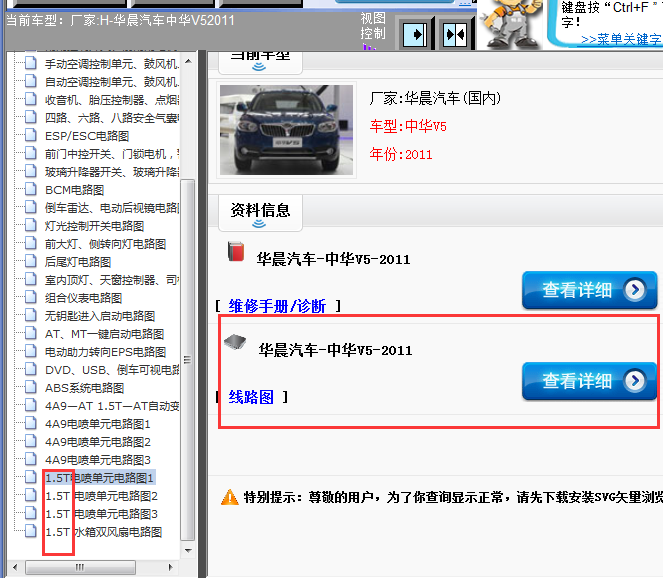
Task: Open the 线路图 link
Action: coord(251,397)
